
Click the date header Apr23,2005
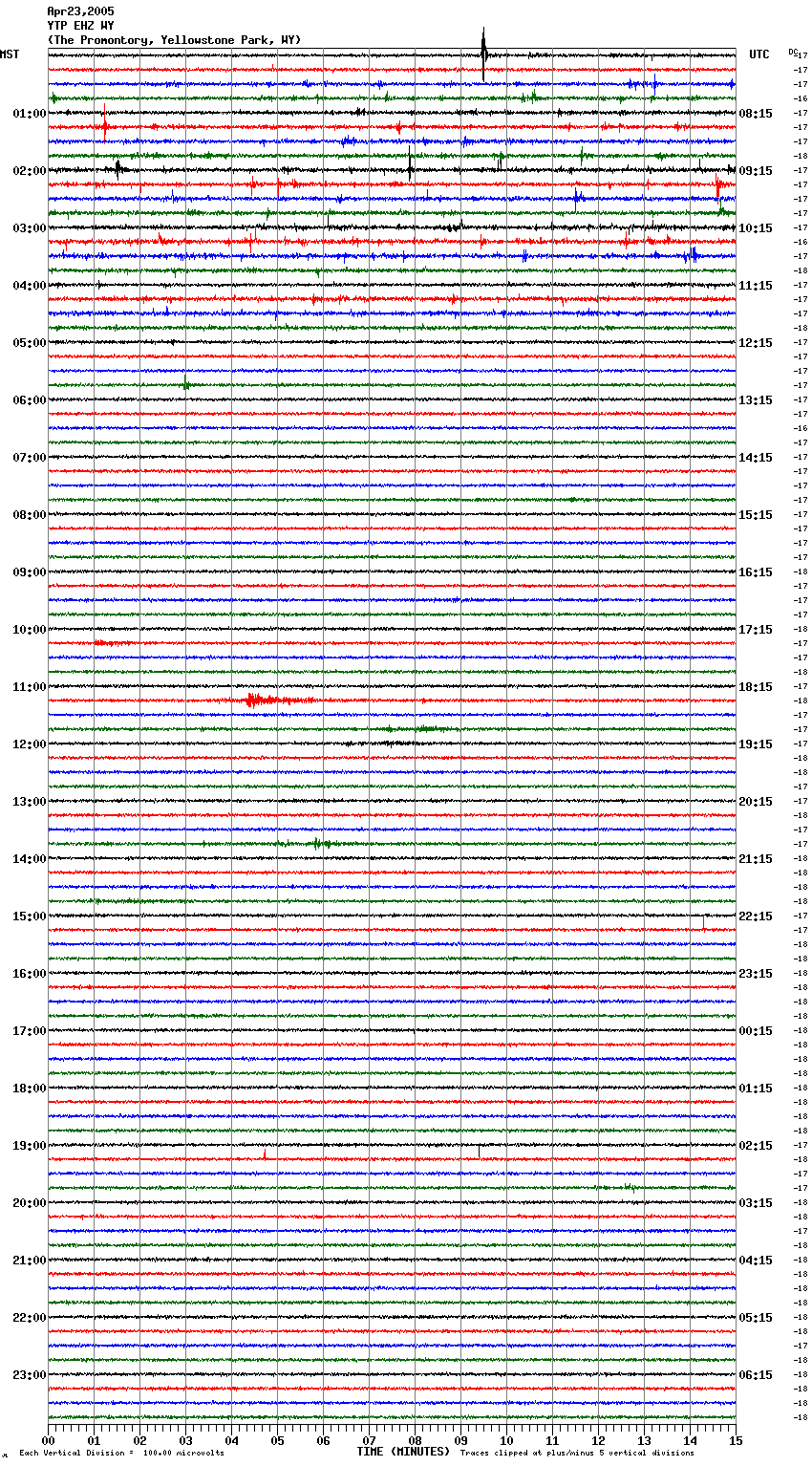[80, 11]
